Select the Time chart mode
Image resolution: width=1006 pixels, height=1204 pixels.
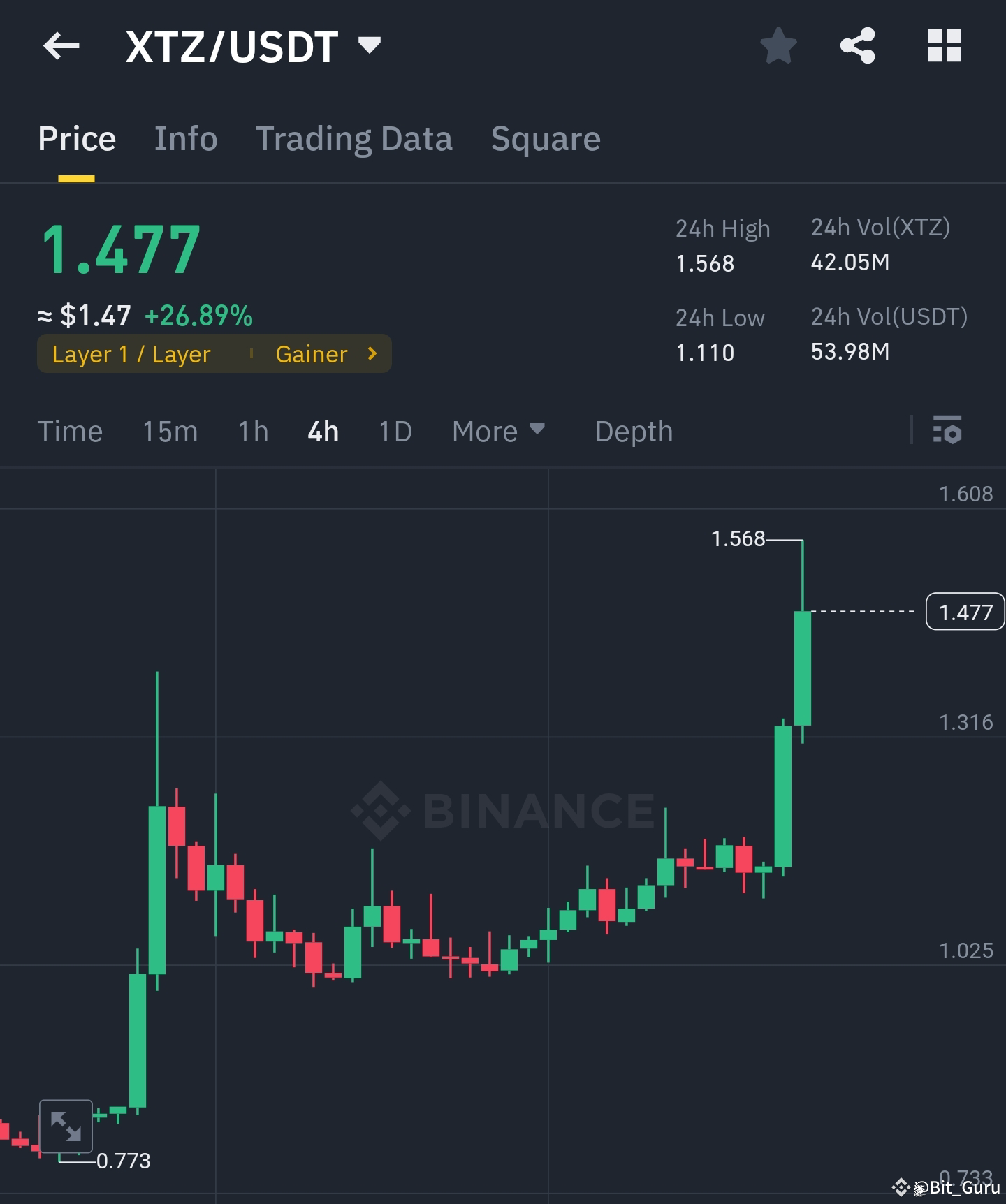tap(70, 432)
